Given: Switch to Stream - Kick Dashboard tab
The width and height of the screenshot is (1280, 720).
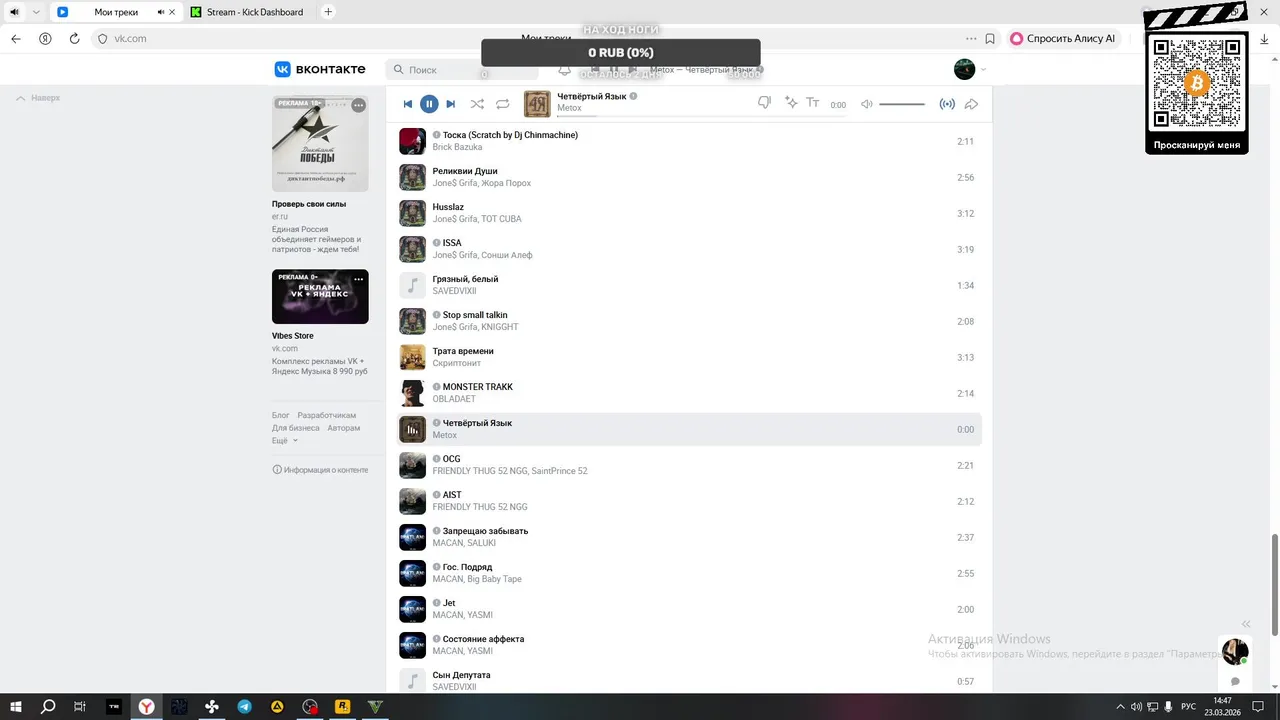Looking at the screenshot, I should point(245,12).
